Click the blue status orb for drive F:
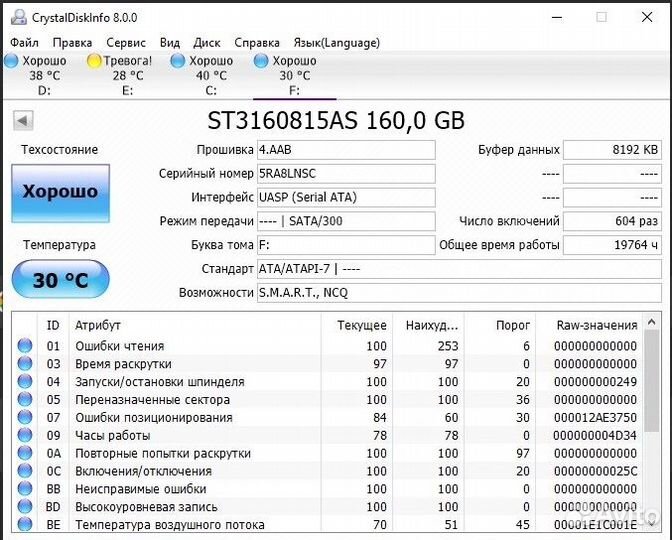 point(261,61)
